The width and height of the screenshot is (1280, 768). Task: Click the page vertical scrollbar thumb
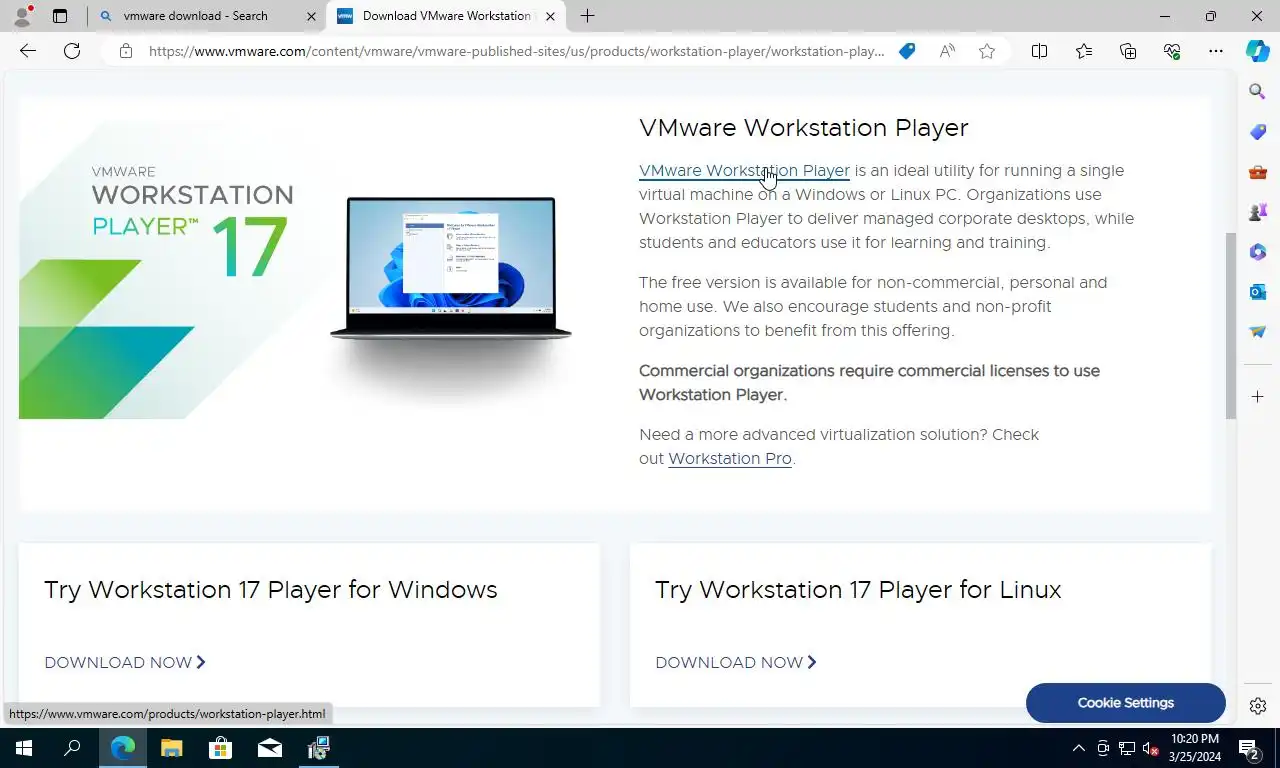tap(1231, 326)
